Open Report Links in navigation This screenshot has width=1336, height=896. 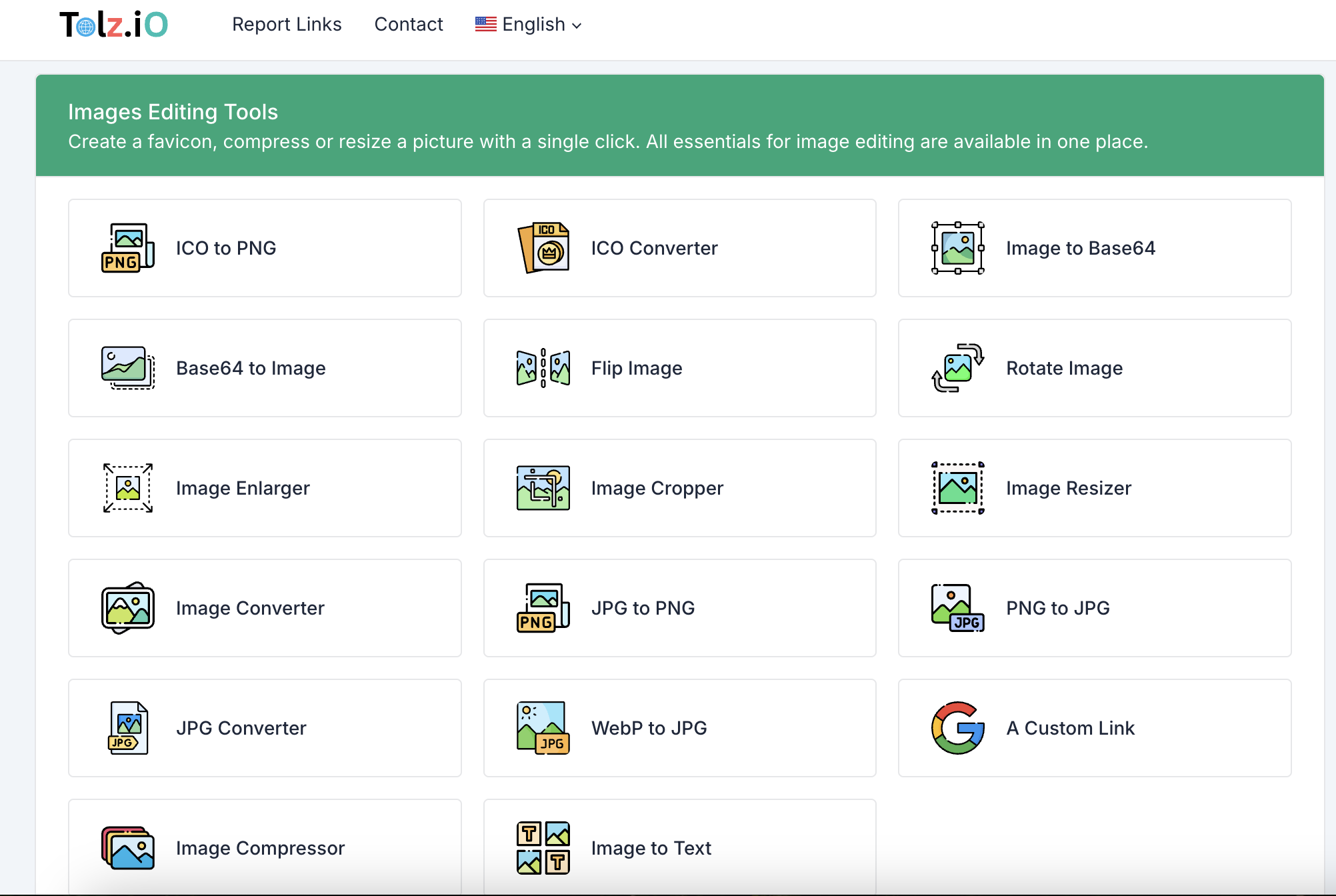pyautogui.click(x=287, y=25)
